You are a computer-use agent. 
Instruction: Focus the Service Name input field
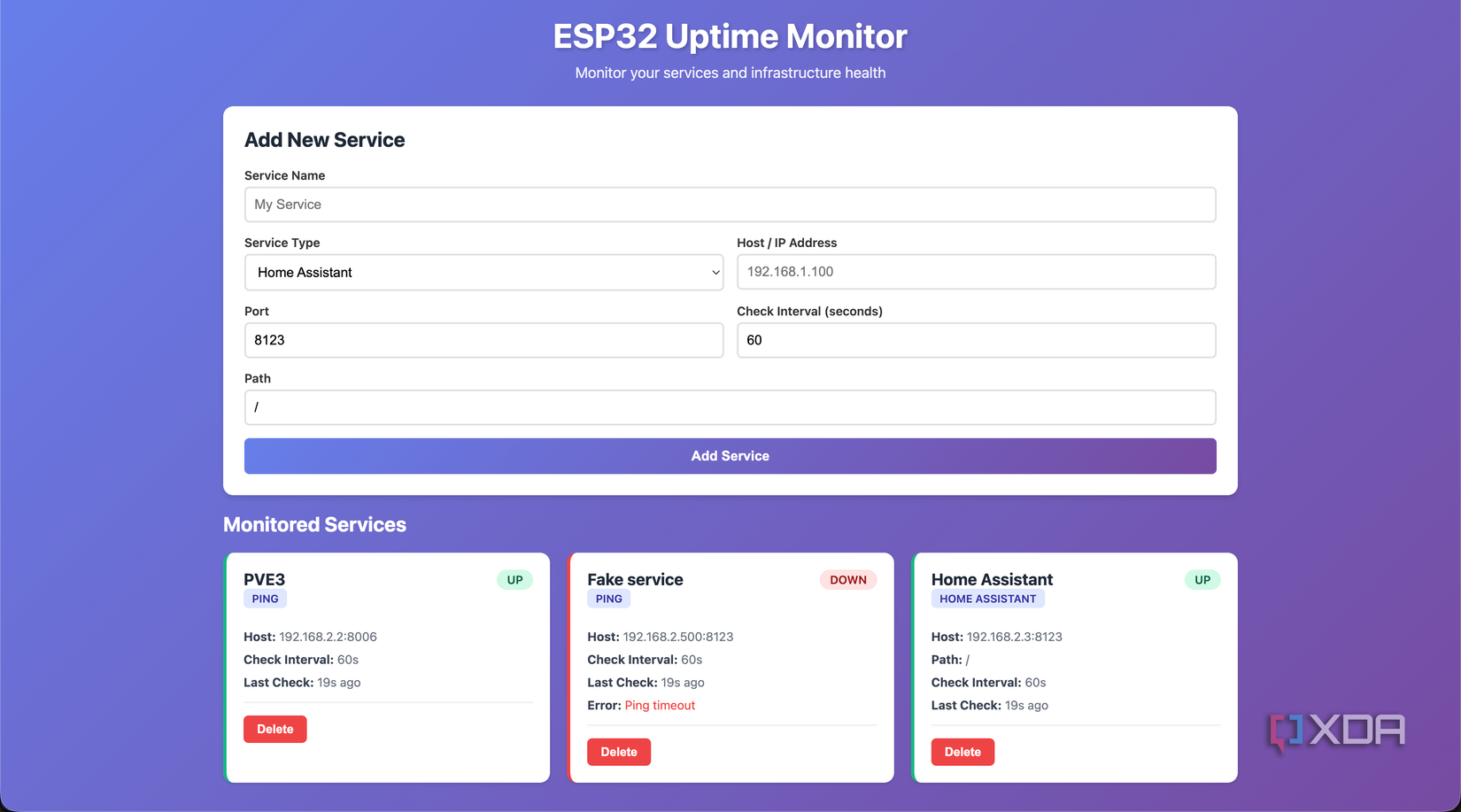click(x=730, y=205)
